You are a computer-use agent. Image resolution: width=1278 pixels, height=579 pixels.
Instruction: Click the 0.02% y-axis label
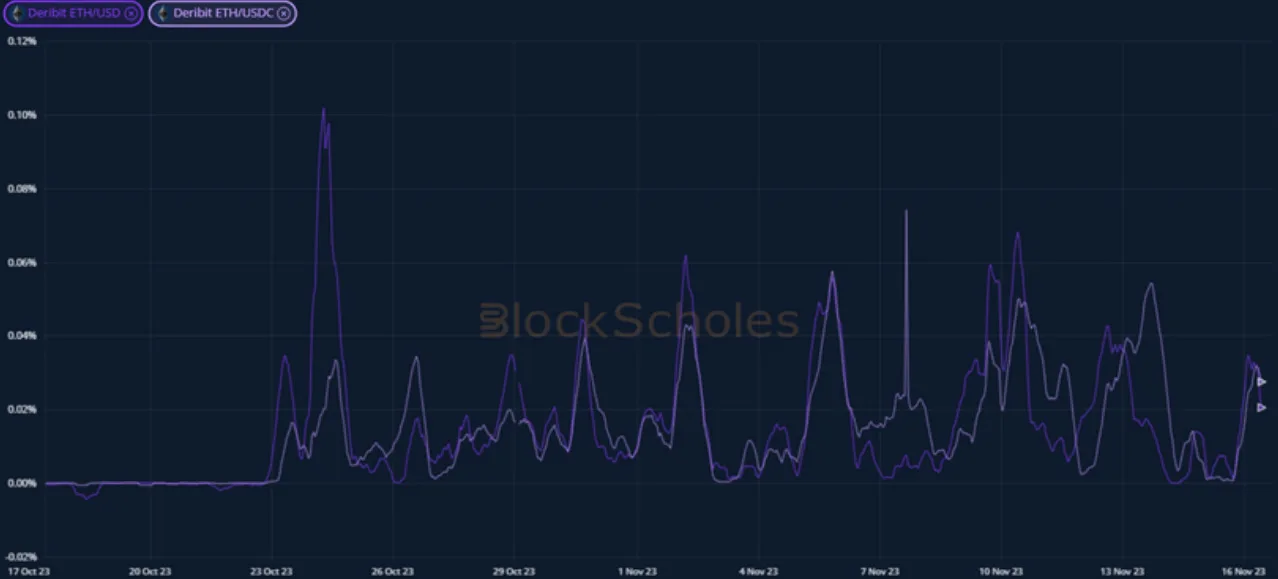(x=21, y=410)
